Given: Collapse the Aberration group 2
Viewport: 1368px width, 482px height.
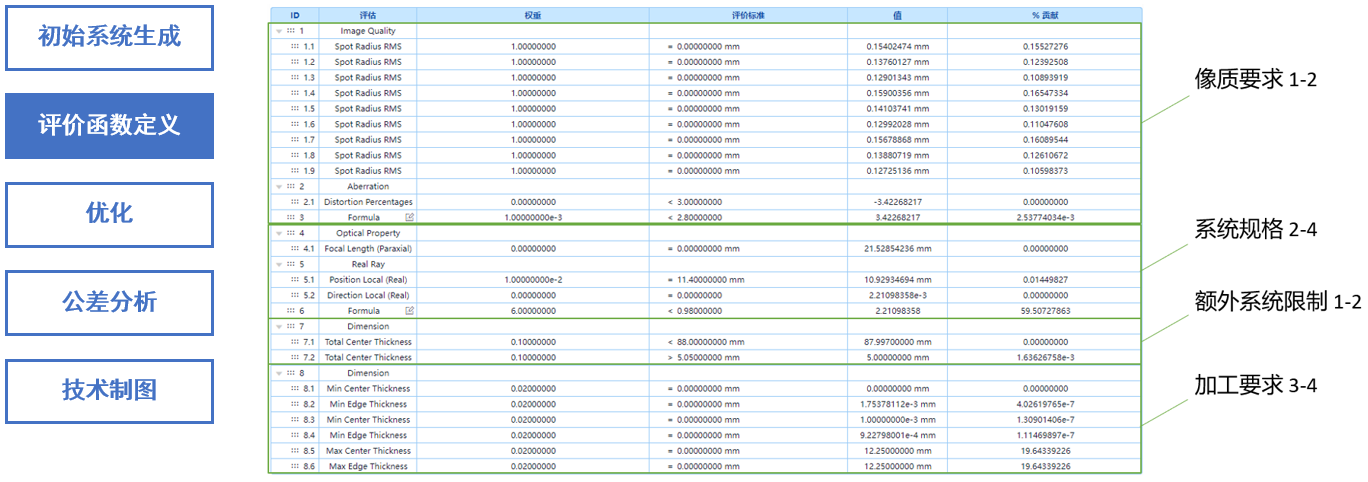Looking at the screenshot, I should pyautogui.click(x=279, y=186).
